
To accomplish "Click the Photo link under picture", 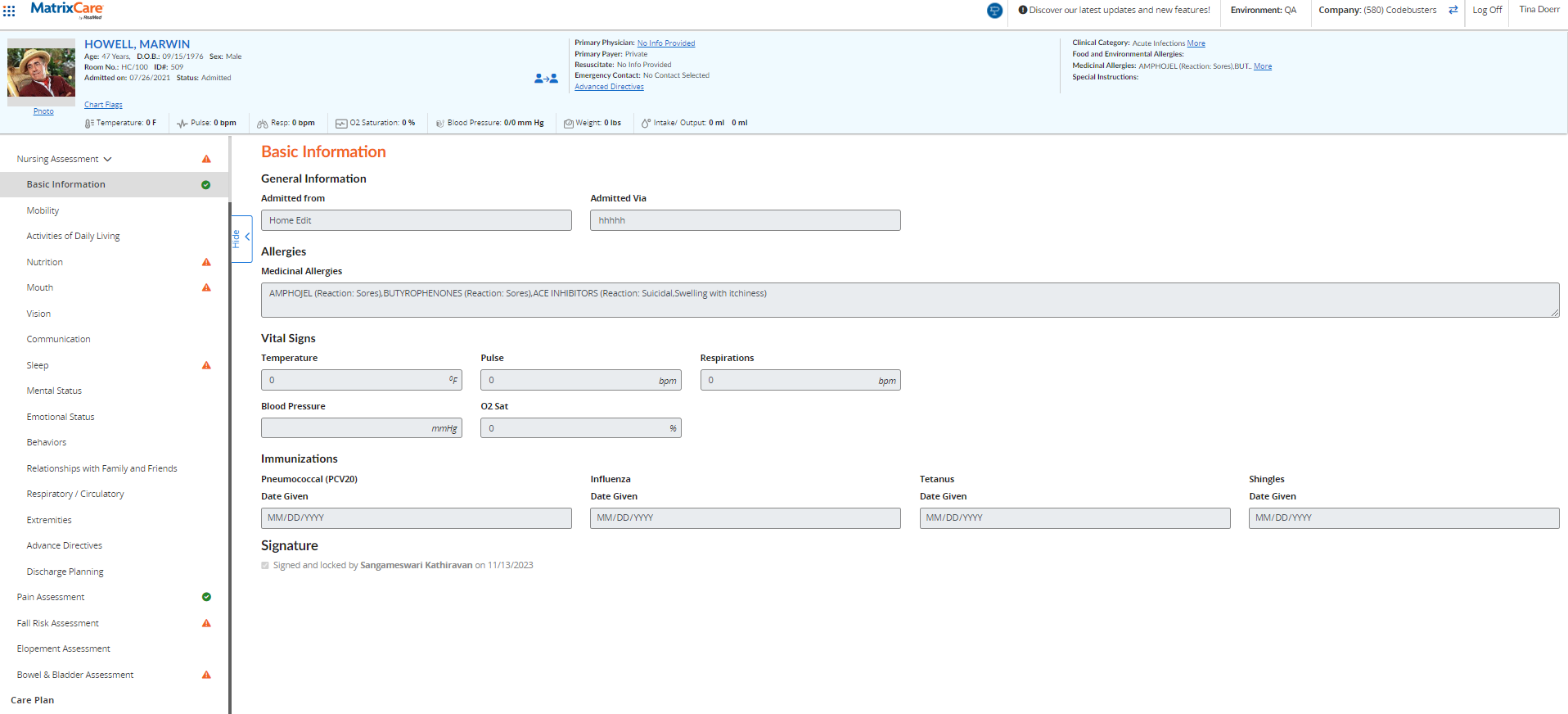I will click(x=43, y=111).
